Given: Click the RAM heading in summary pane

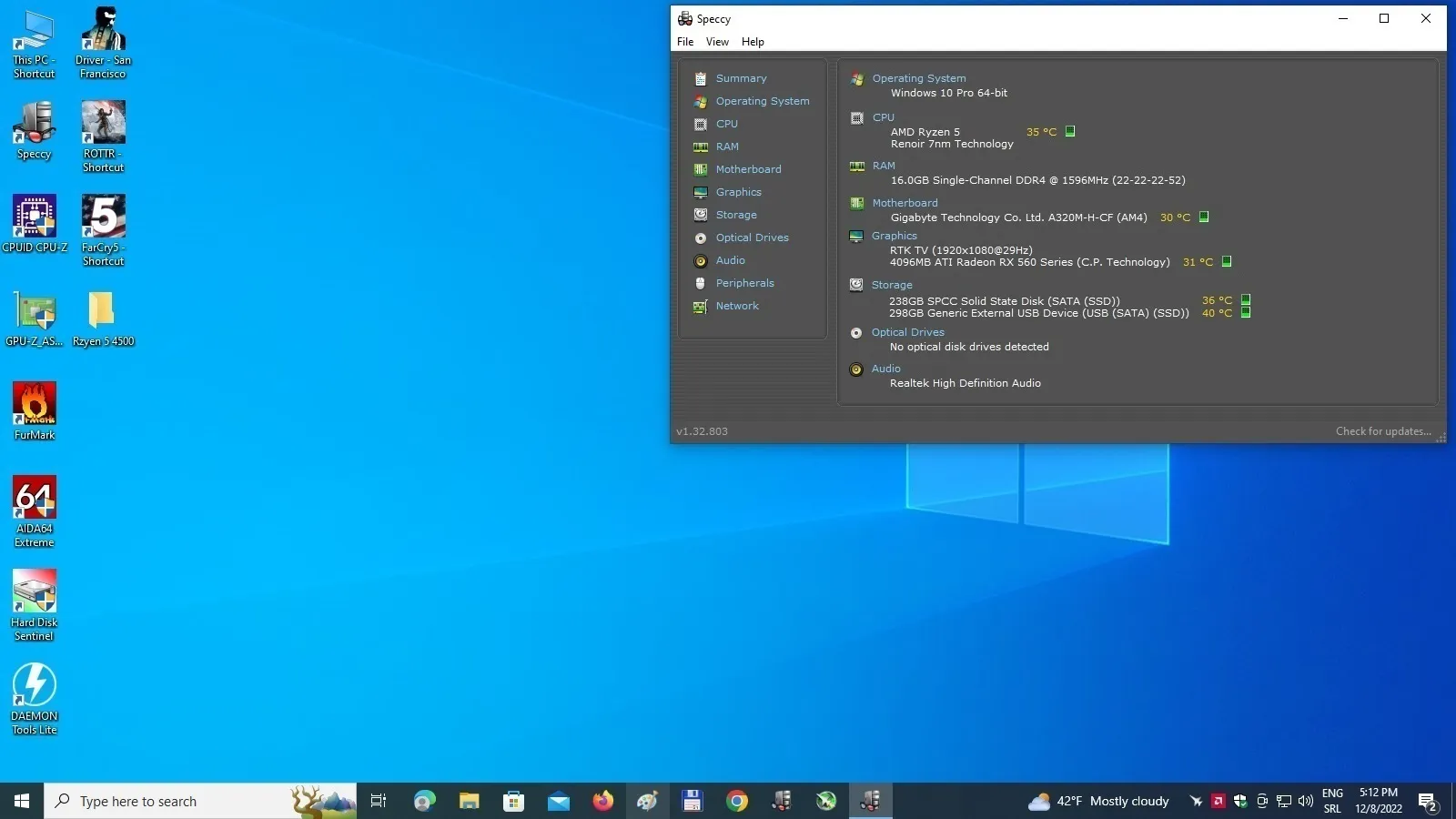Looking at the screenshot, I should tap(884, 166).
